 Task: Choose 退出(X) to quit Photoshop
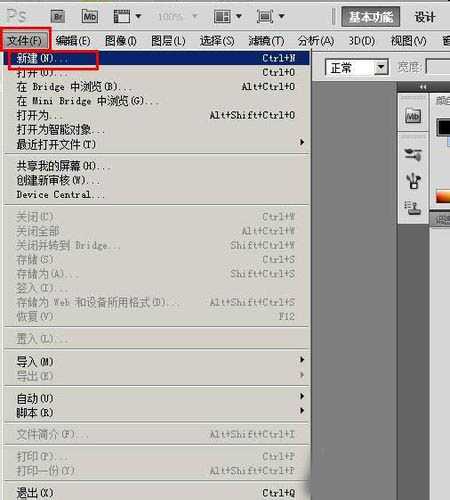[x=156, y=492]
